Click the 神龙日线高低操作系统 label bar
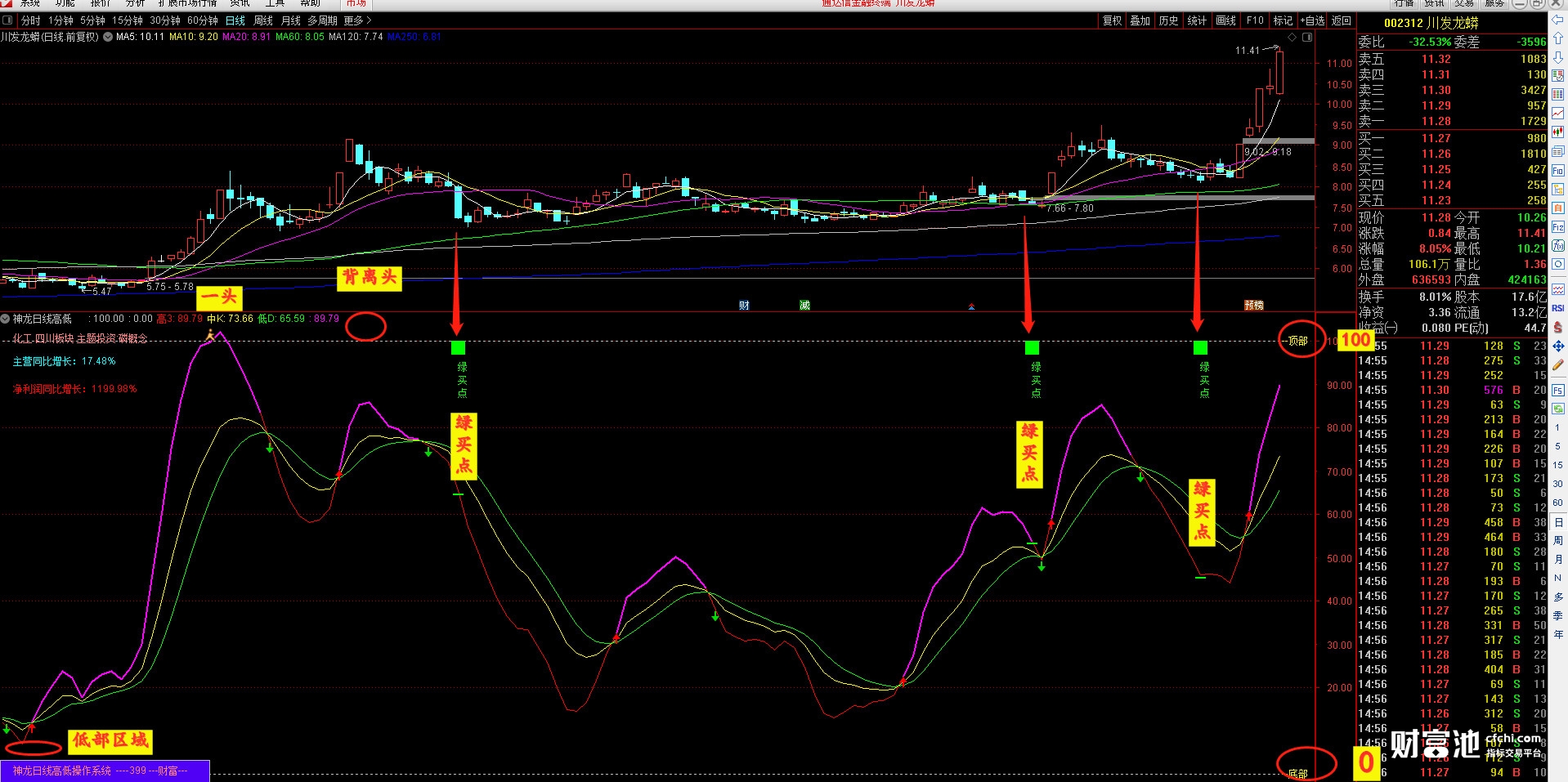 pyautogui.click(x=105, y=771)
